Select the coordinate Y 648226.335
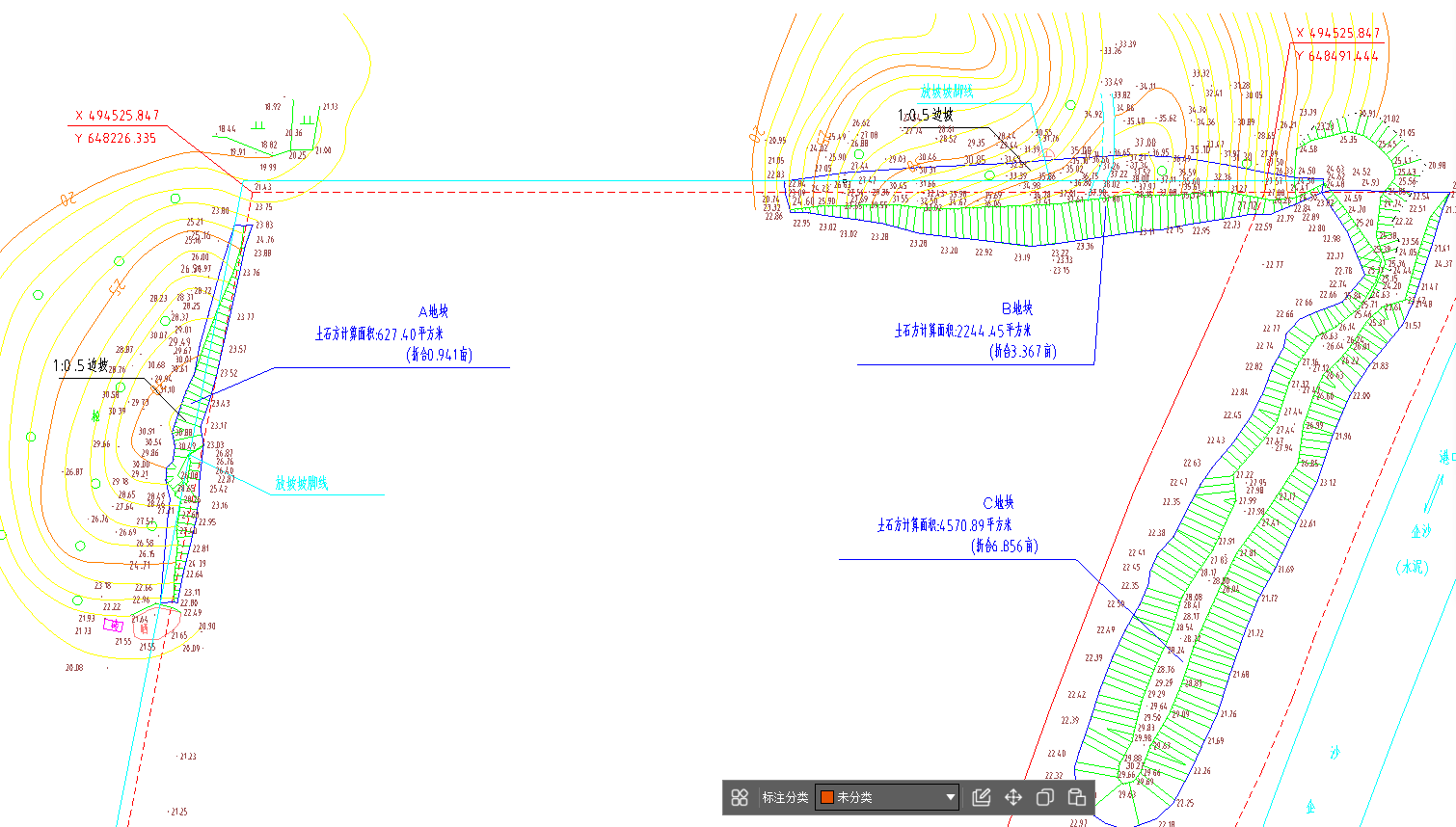 [x=116, y=139]
